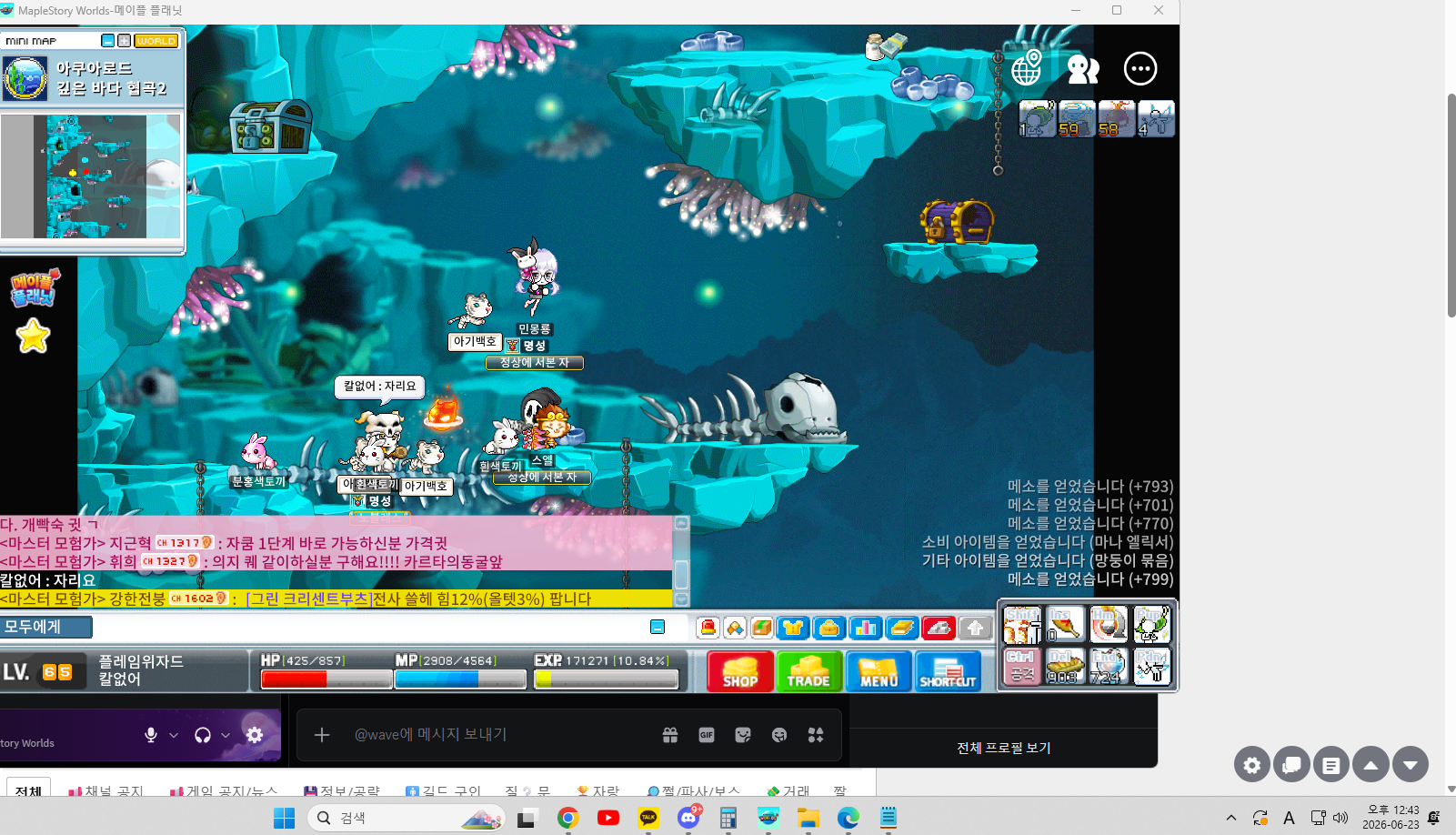This screenshot has width=1456, height=835.
Task: Expand microphone input device options
Action: point(174,735)
